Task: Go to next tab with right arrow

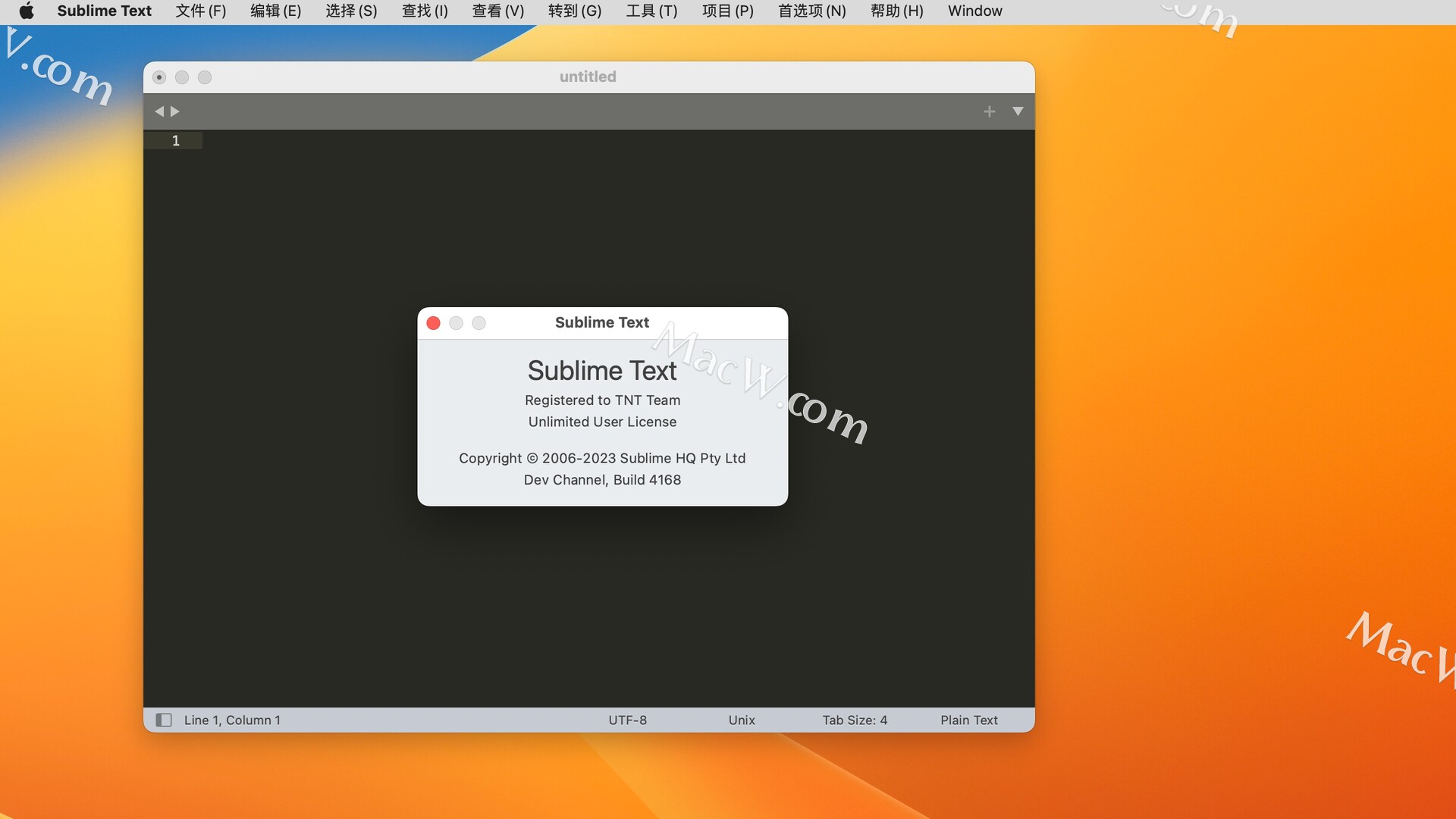Action: pos(175,111)
